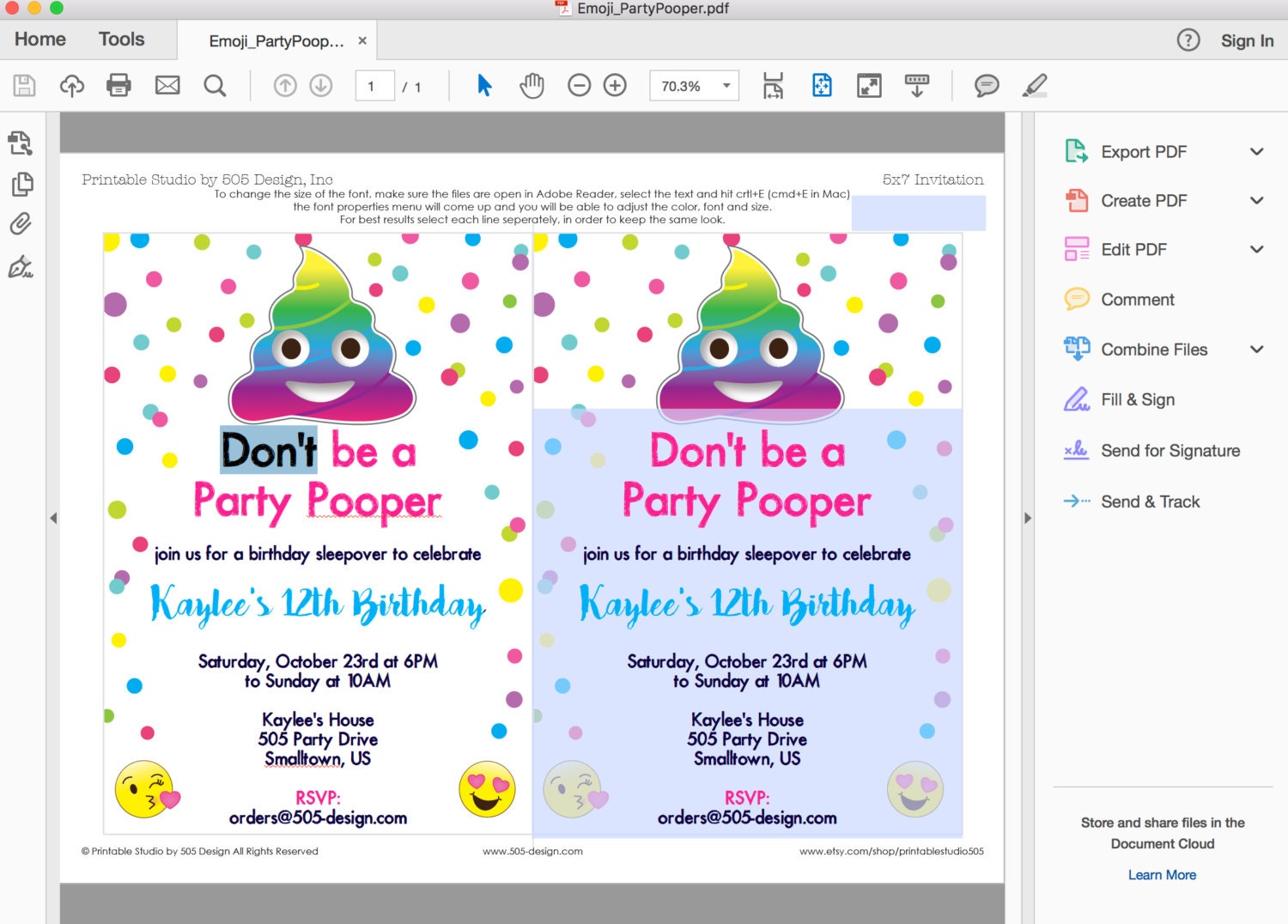Click the Sign In button

[1247, 40]
